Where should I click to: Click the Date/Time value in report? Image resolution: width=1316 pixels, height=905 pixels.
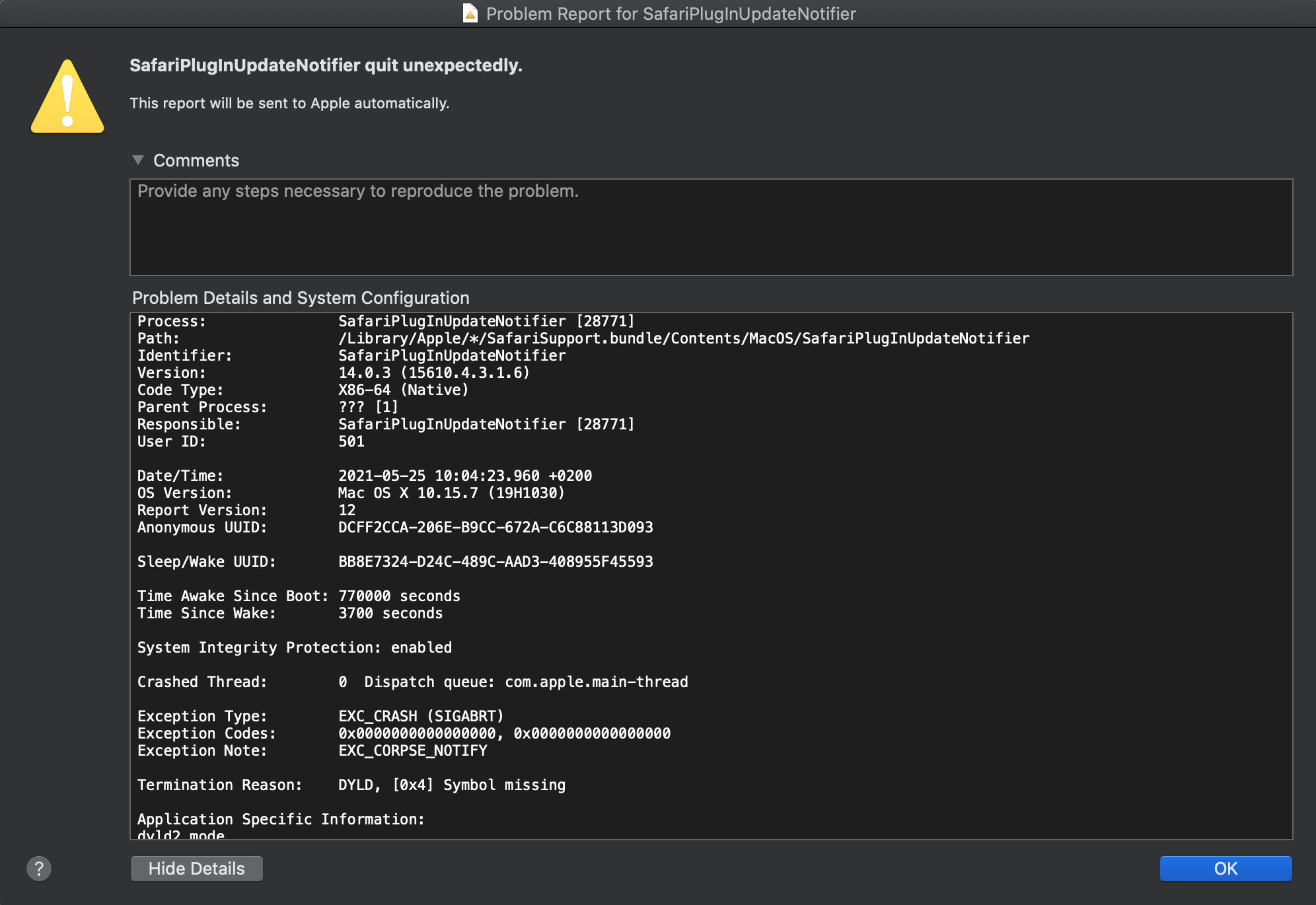click(464, 476)
